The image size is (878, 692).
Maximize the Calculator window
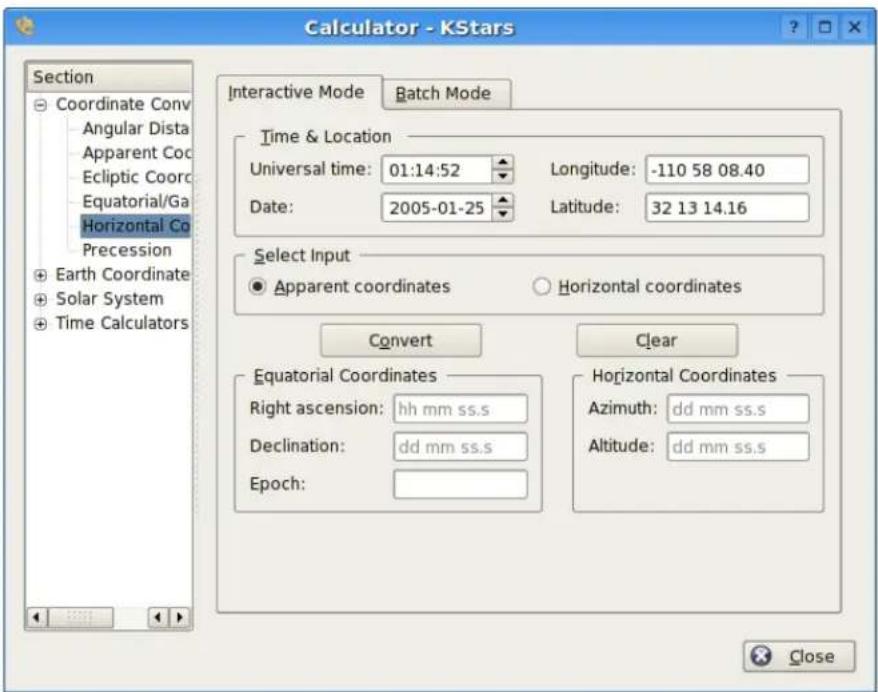(x=824, y=27)
